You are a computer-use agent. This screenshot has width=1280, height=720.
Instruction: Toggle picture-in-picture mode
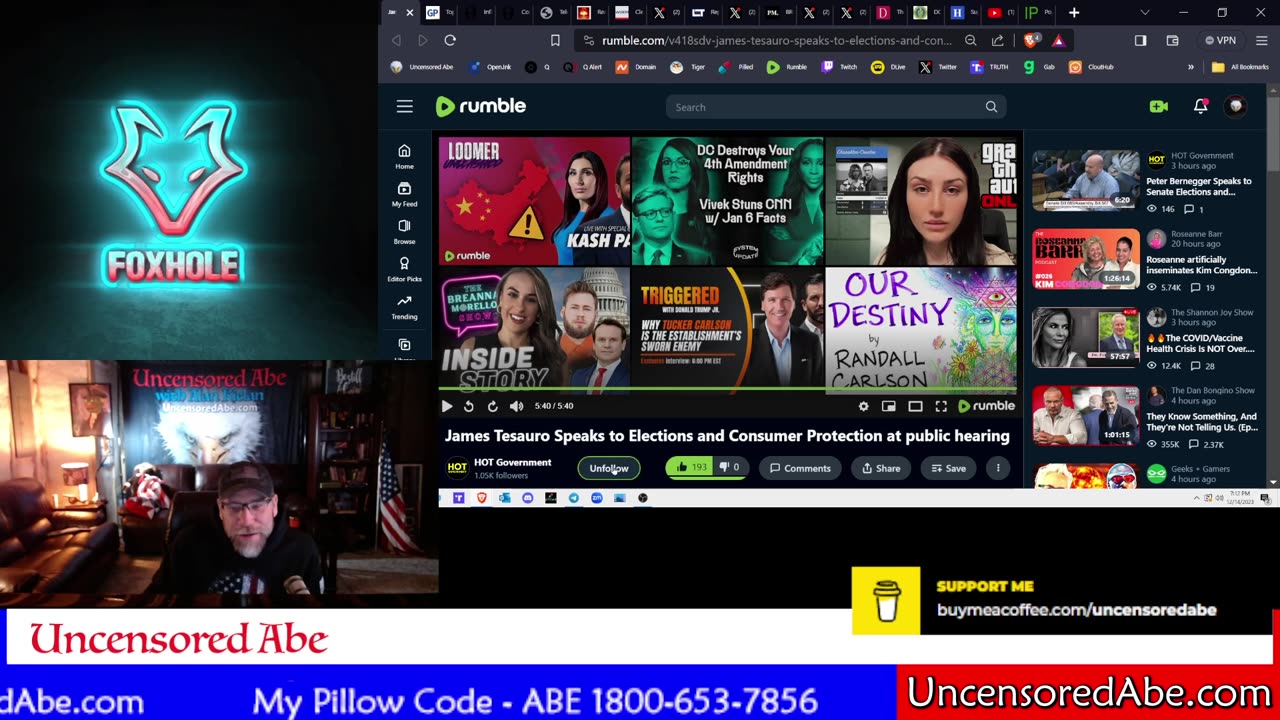pos(889,406)
